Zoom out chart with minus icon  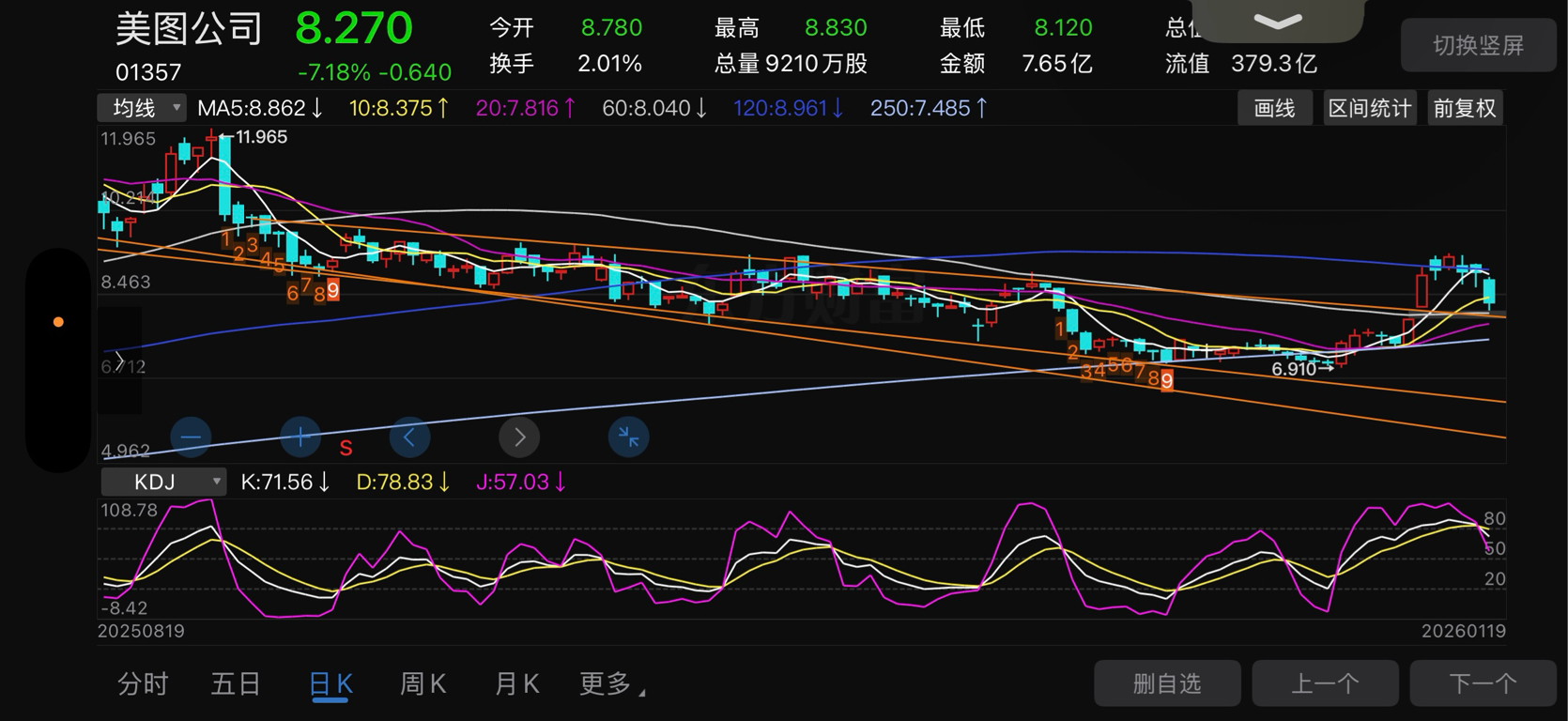tap(191, 437)
